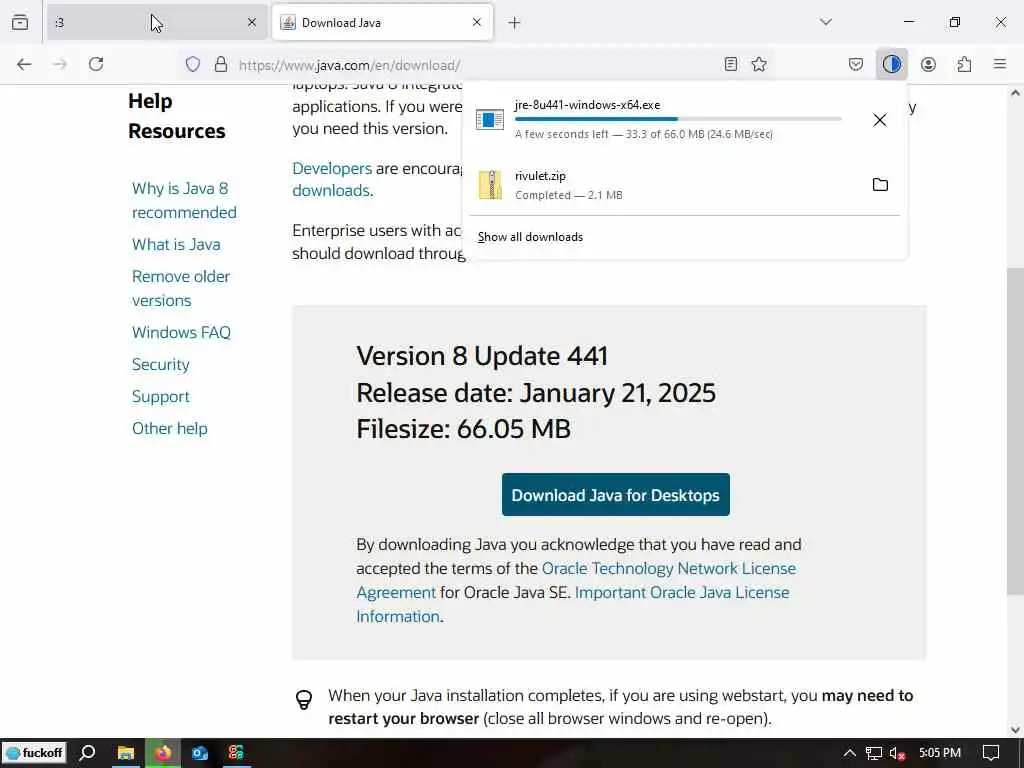Launch Outlook from taskbar
Screen dimensions: 1024x768
click(200, 753)
